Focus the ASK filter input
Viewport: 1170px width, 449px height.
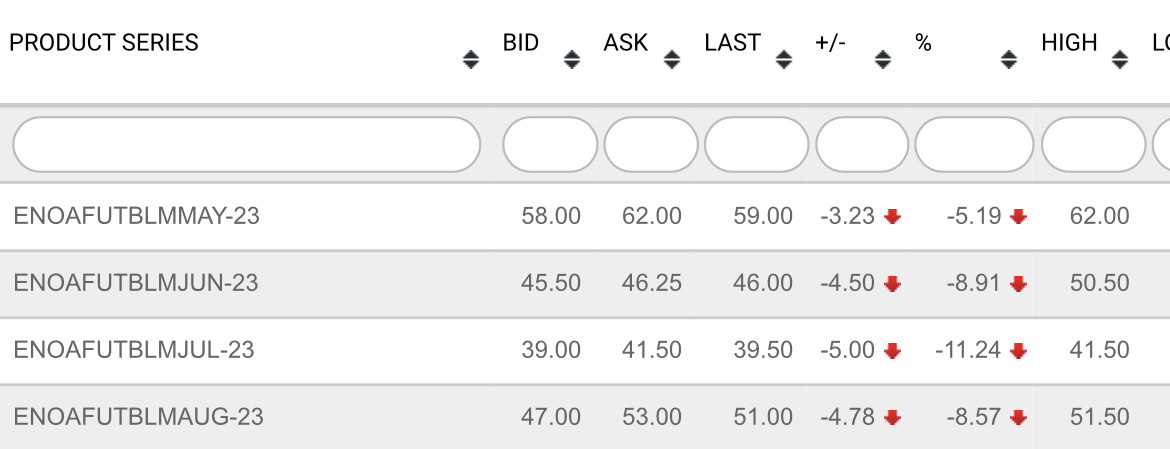point(651,145)
